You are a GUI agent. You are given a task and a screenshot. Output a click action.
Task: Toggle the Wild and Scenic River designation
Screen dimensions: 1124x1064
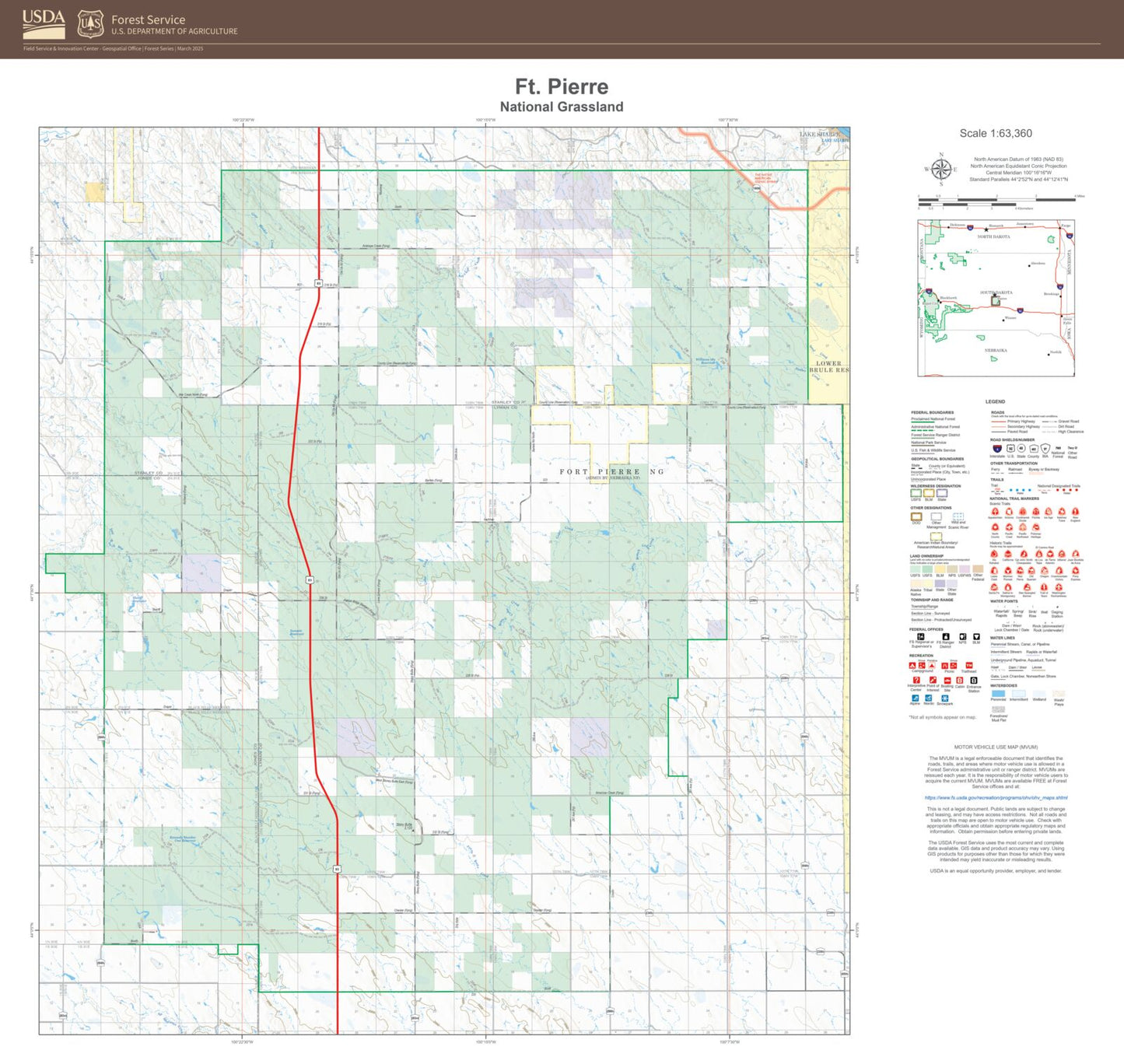pos(958,515)
